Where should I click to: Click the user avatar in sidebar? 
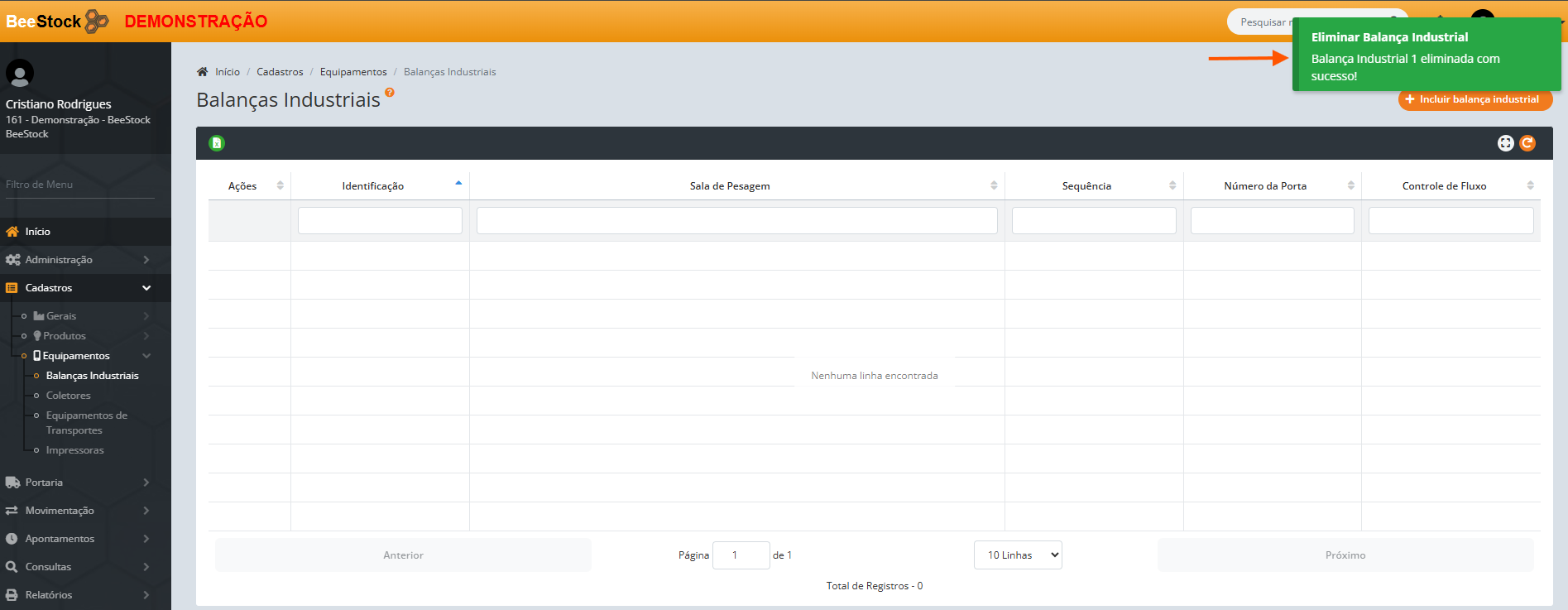pos(20,73)
